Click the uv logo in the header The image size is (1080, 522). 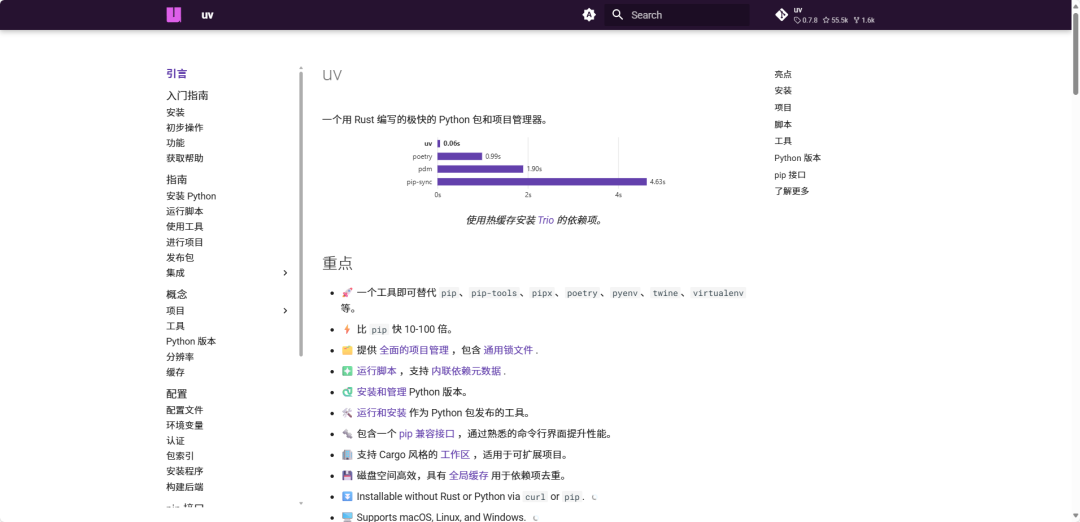(174, 14)
